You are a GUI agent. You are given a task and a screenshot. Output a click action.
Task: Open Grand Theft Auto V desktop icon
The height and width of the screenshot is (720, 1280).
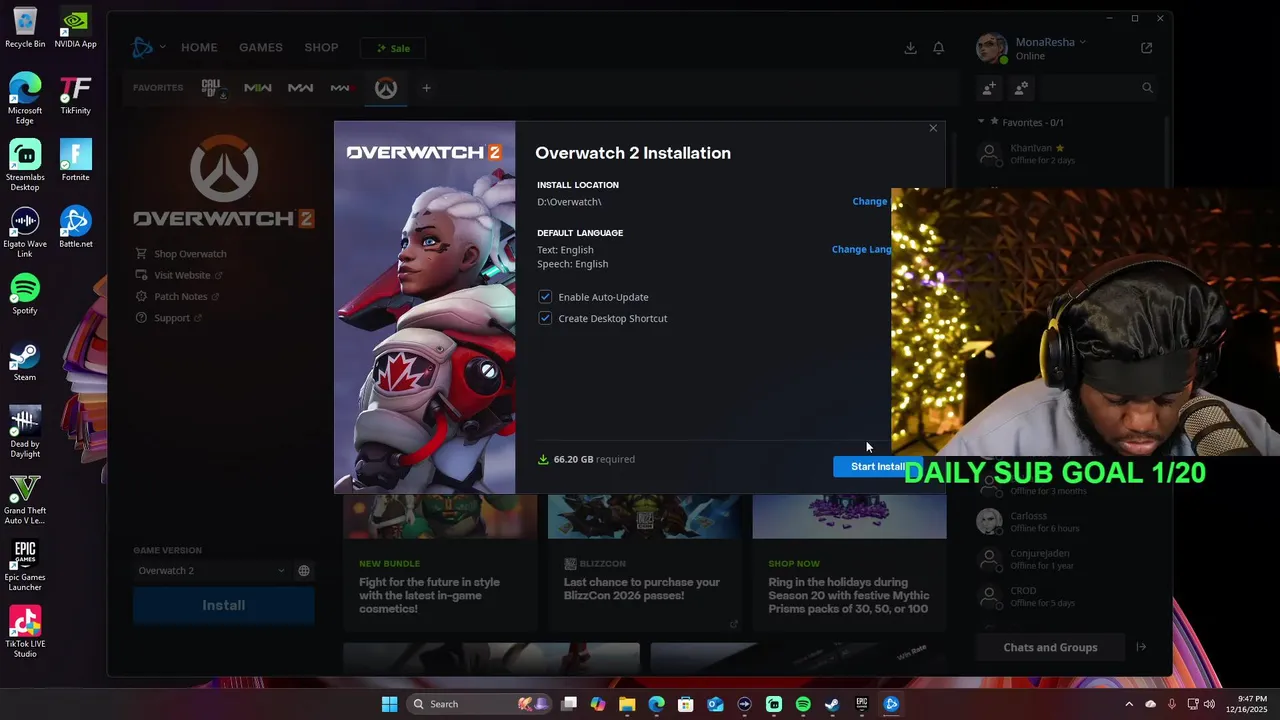click(x=25, y=500)
